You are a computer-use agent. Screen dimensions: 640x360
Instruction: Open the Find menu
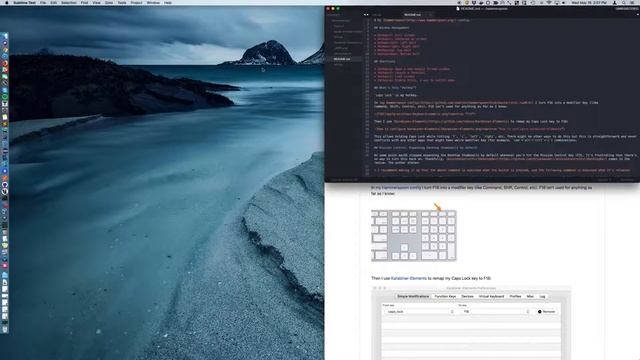(x=84, y=2)
